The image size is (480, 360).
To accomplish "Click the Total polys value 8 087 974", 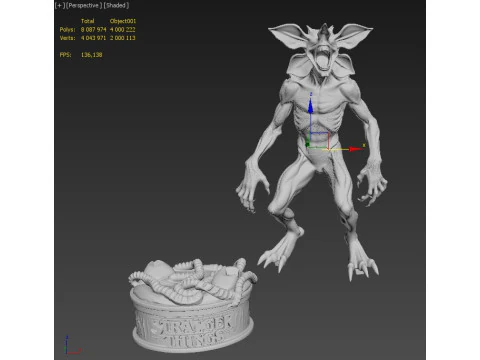I will pyautogui.click(x=93, y=29).
